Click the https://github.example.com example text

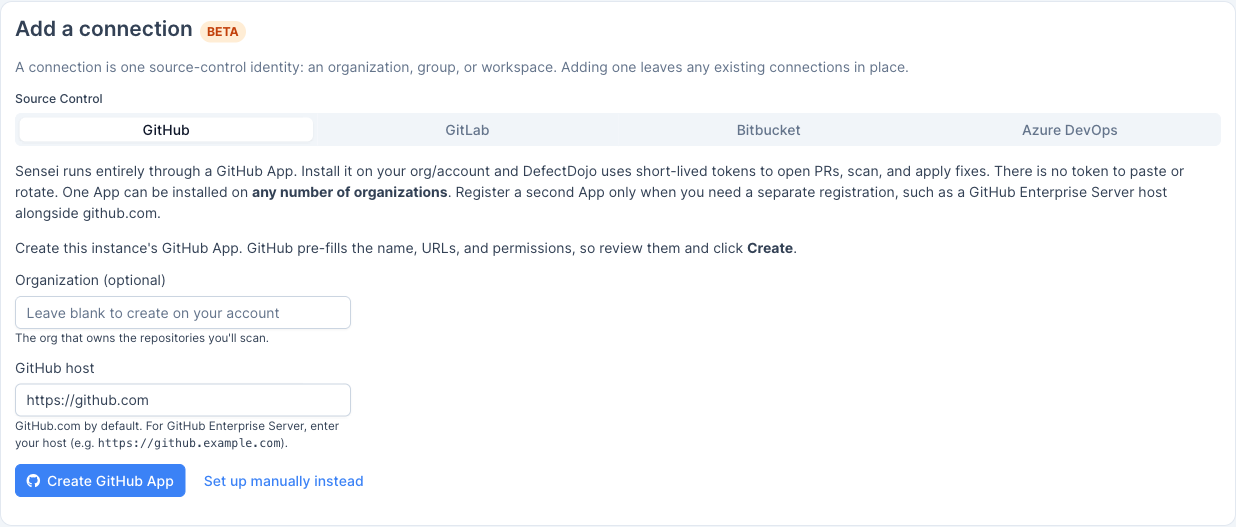click(x=191, y=443)
